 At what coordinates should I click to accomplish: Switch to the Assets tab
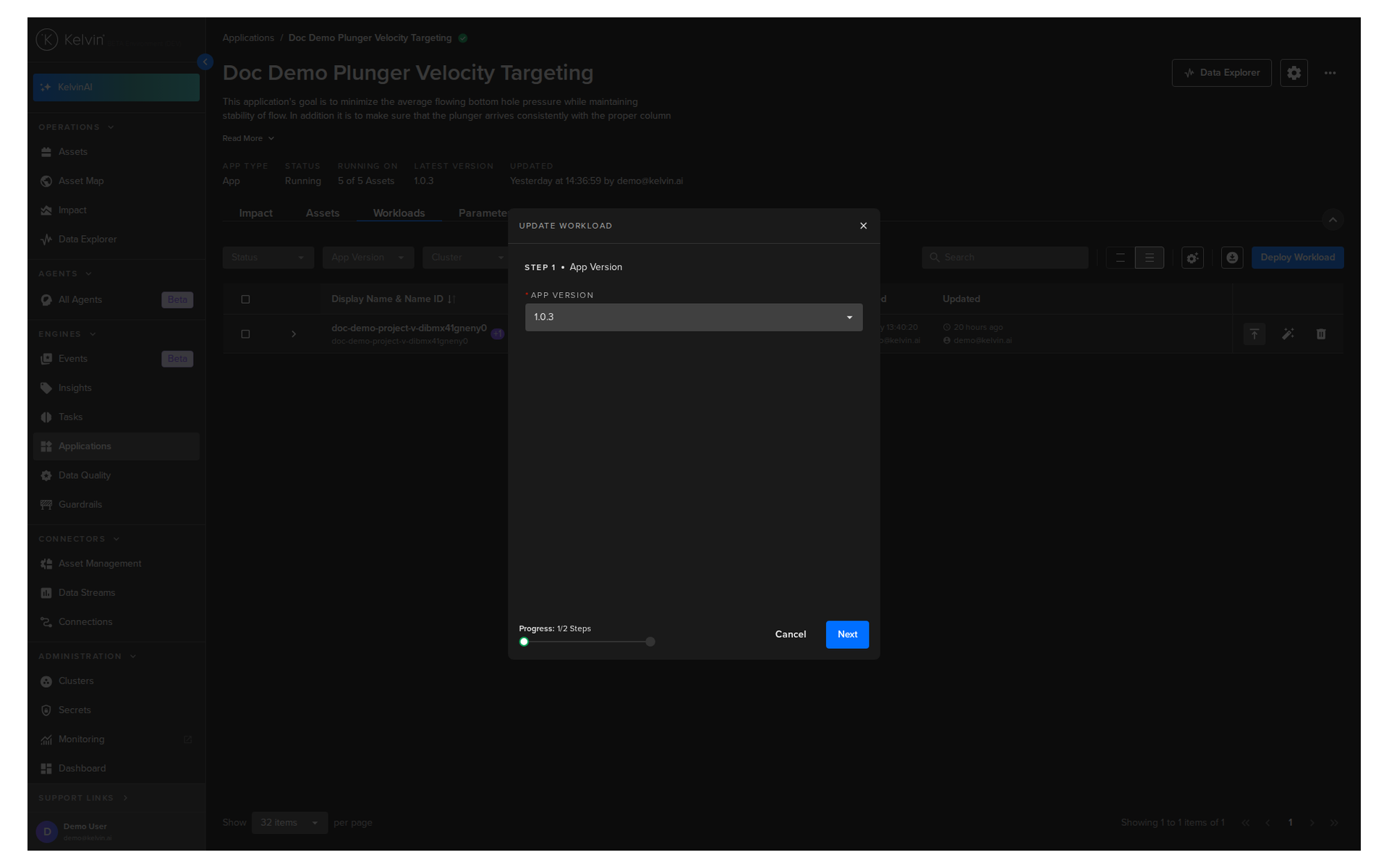pos(322,213)
